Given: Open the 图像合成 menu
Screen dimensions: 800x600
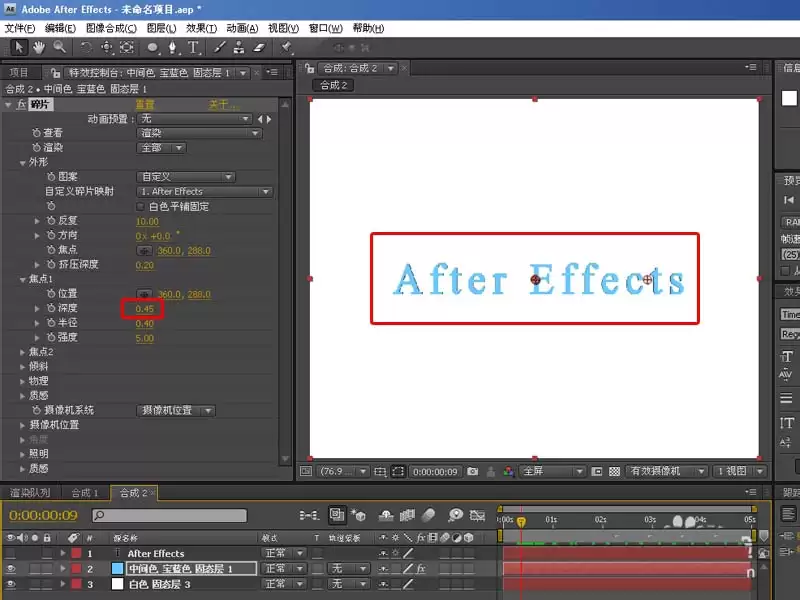Looking at the screenshot, I should 111,28.
